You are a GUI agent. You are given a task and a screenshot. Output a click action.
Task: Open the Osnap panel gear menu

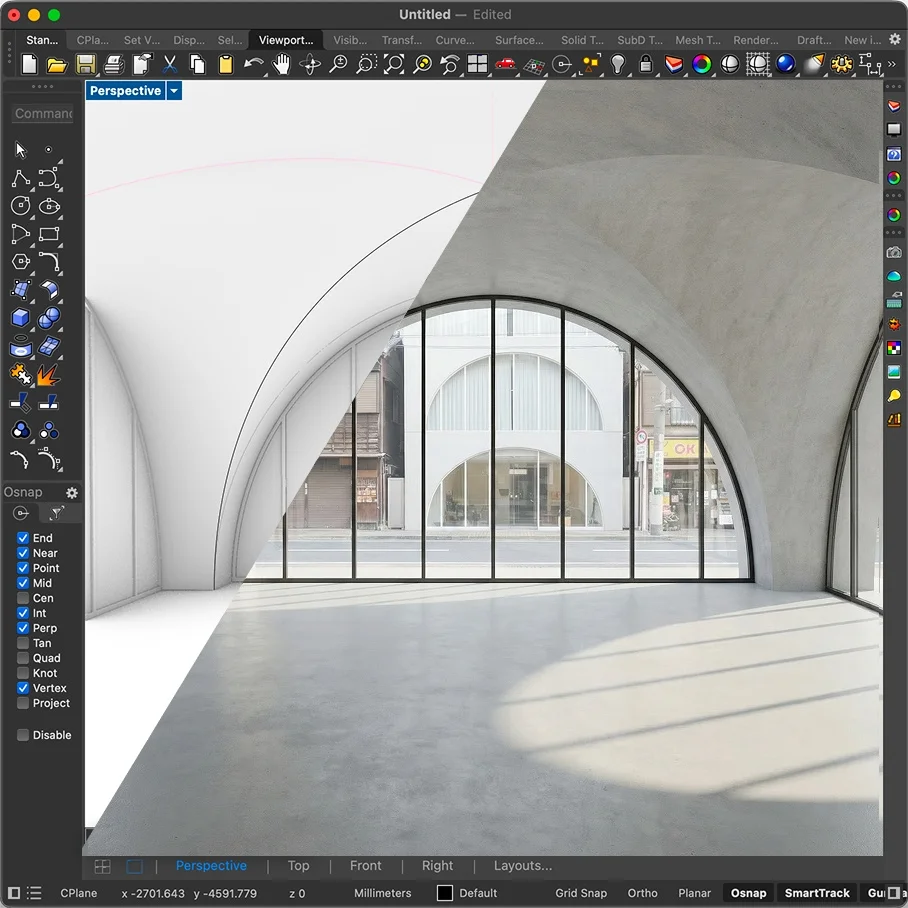click(72, 492)
